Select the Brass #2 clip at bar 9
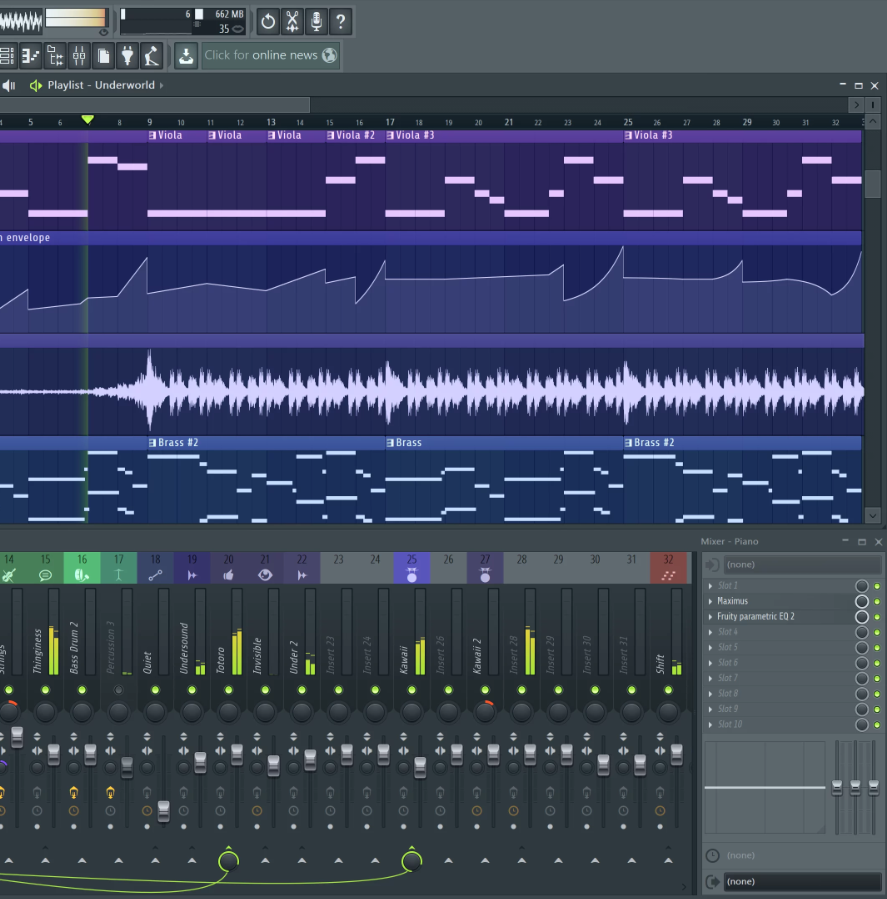Image resolution: width=887 pixels, height=899 pixels. (178, 443)
